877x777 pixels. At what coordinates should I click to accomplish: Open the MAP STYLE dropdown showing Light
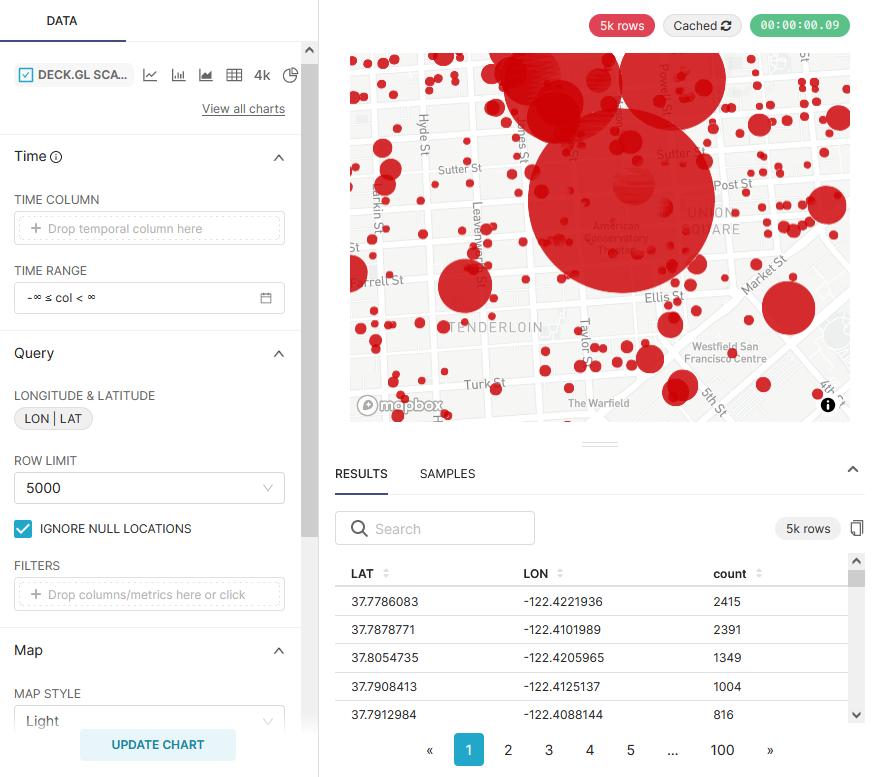tap(149, 721)
